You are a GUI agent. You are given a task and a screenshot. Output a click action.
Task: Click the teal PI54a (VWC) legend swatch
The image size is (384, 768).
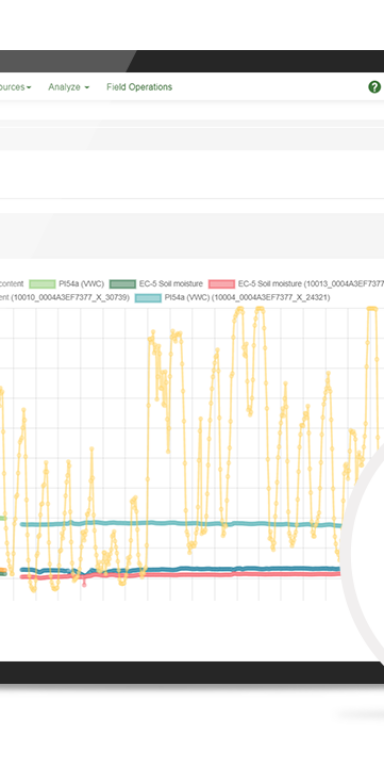pos(148,297)
